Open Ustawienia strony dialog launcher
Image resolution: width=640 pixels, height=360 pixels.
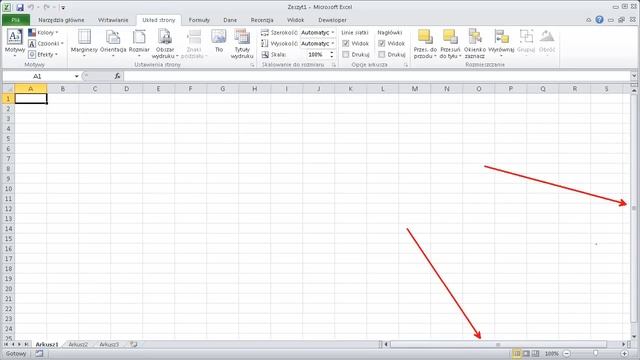[252, 65]
